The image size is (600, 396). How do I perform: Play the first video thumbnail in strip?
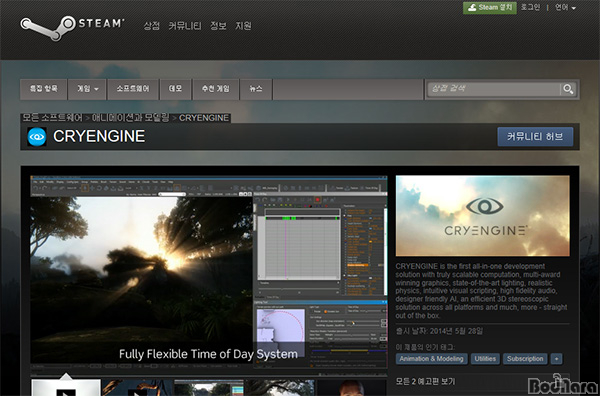[x=66, y=387]
